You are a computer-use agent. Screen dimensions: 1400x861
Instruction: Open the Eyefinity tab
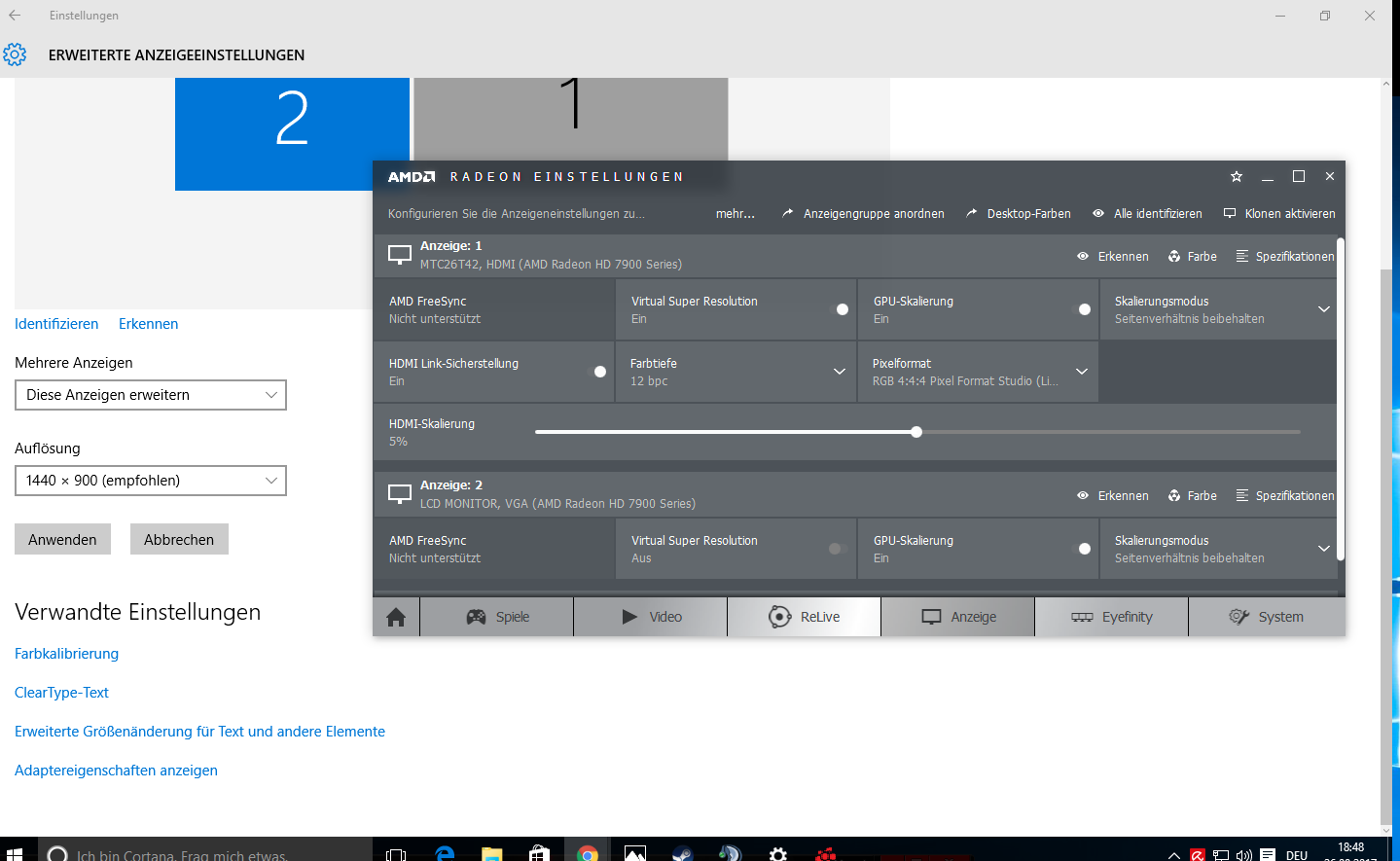click(1112, 617)
